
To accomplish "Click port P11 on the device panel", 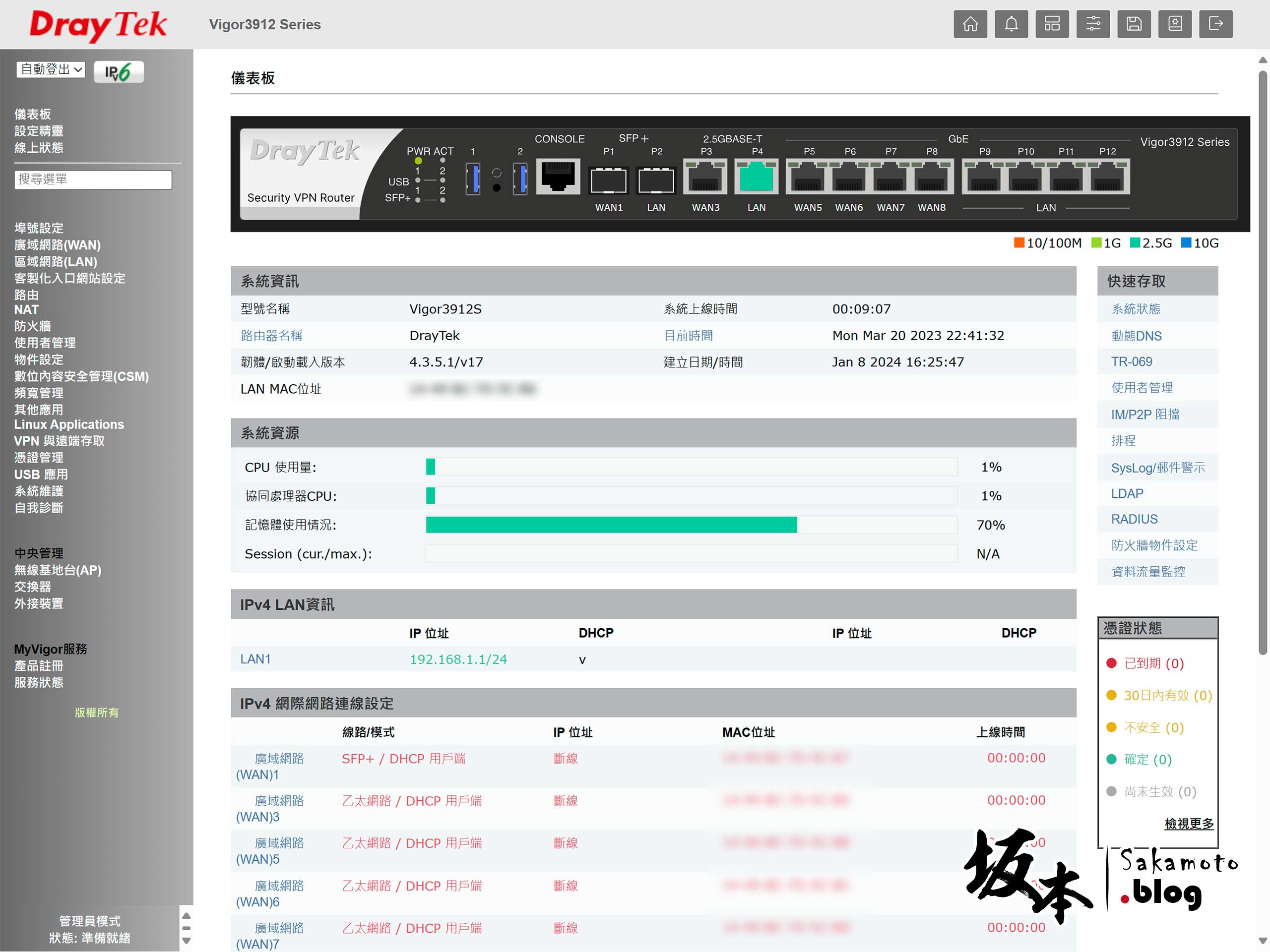I will tap(1066, 177).
